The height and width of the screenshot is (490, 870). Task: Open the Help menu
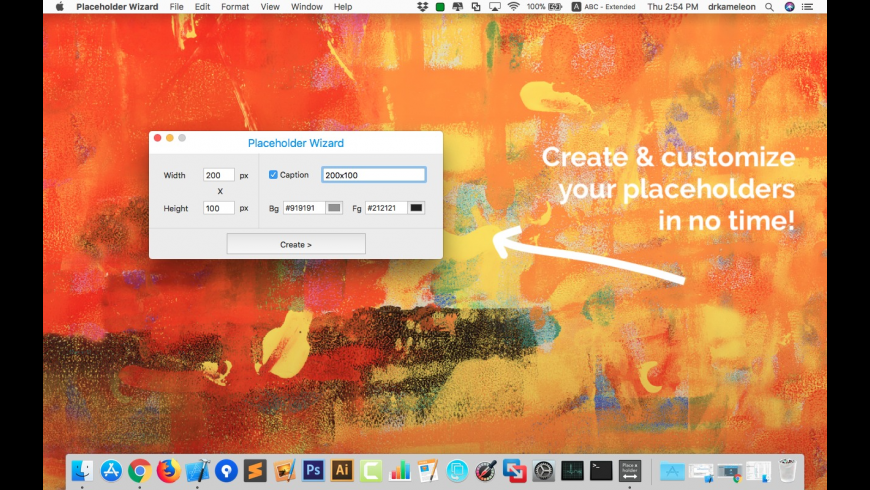pyautogui.click(x=342, y=7)
